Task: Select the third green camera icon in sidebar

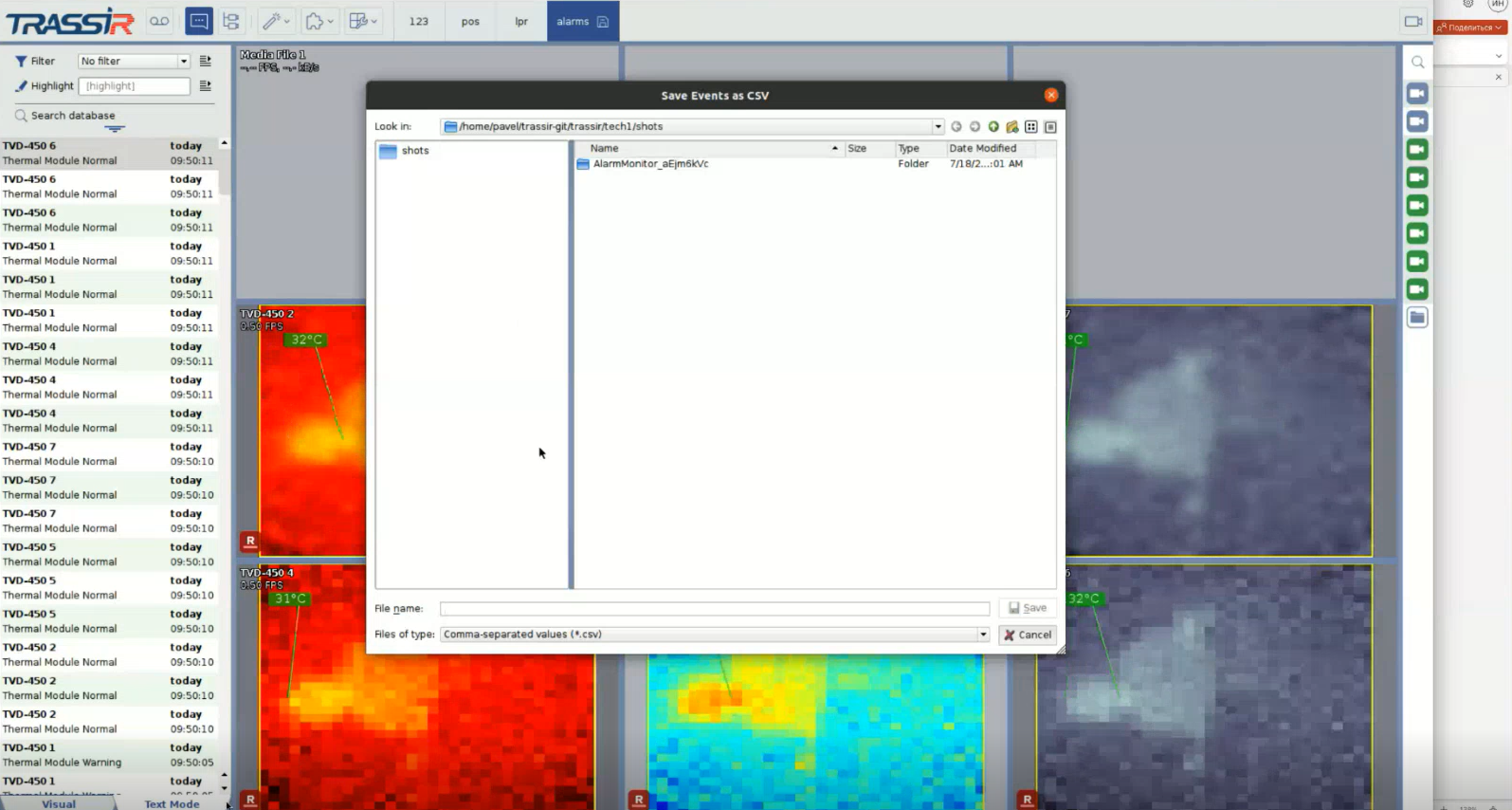Action: (1417, 205)
